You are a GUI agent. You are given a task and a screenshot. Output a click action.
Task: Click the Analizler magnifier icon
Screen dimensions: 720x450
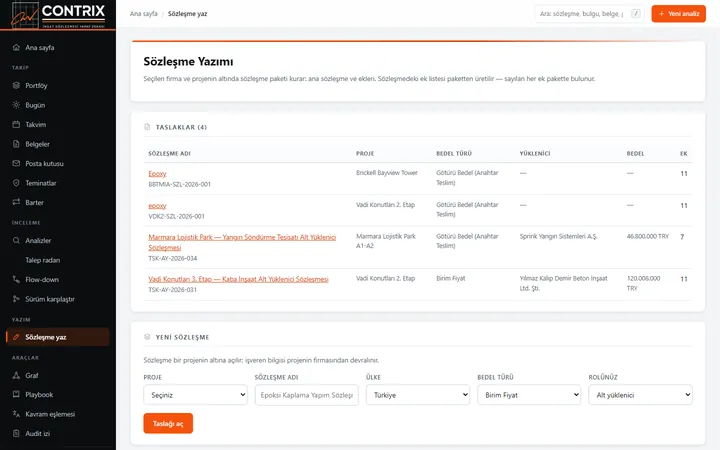point(16,241)
